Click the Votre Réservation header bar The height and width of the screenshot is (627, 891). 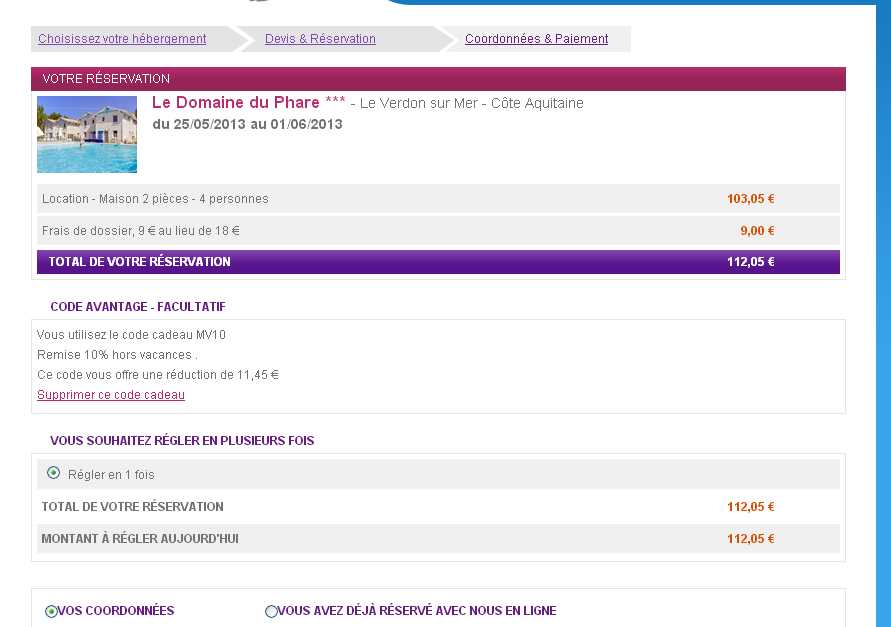[x=438, y=78]
